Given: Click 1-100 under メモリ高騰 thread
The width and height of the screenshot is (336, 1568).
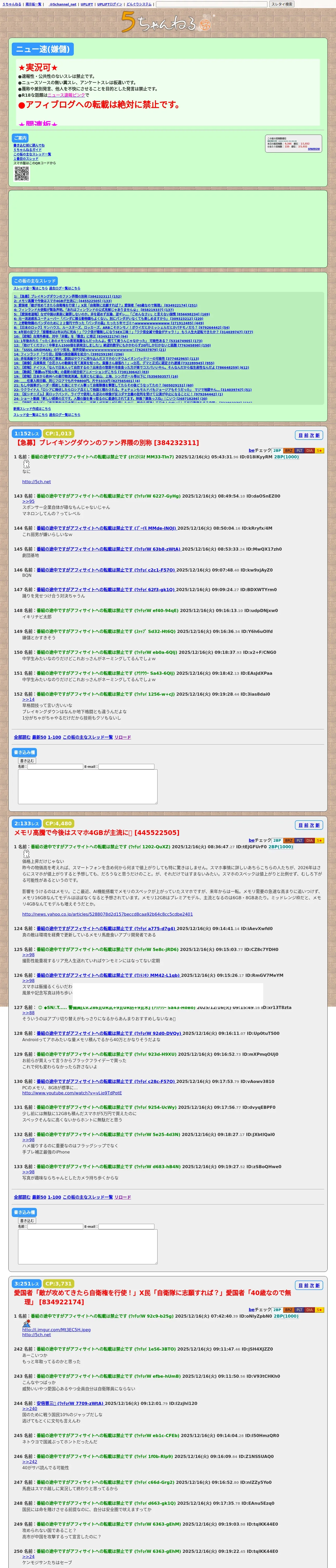Looking at the screenshot, I should pos(54,1197).
